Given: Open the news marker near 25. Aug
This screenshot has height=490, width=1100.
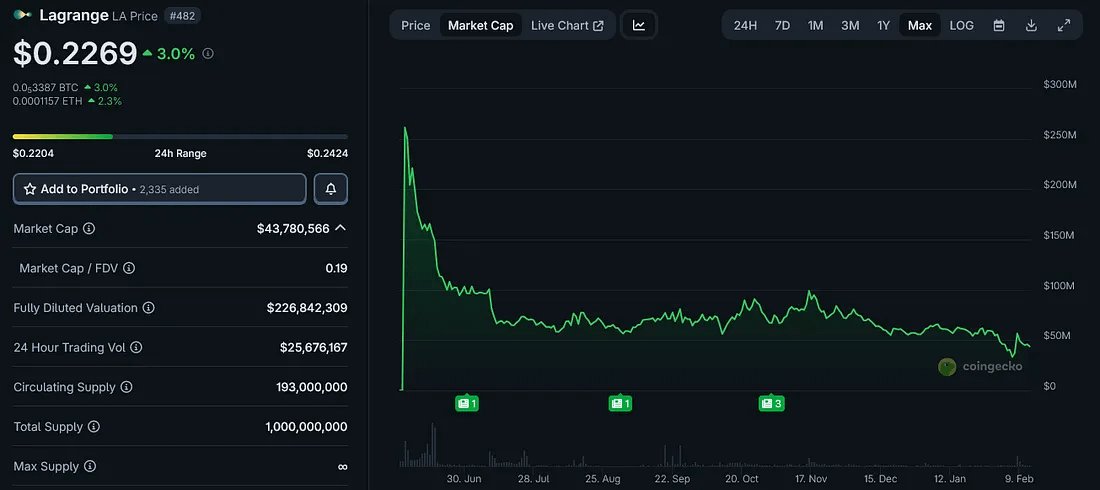Looking at the screenshot, I should coord(620,404).
